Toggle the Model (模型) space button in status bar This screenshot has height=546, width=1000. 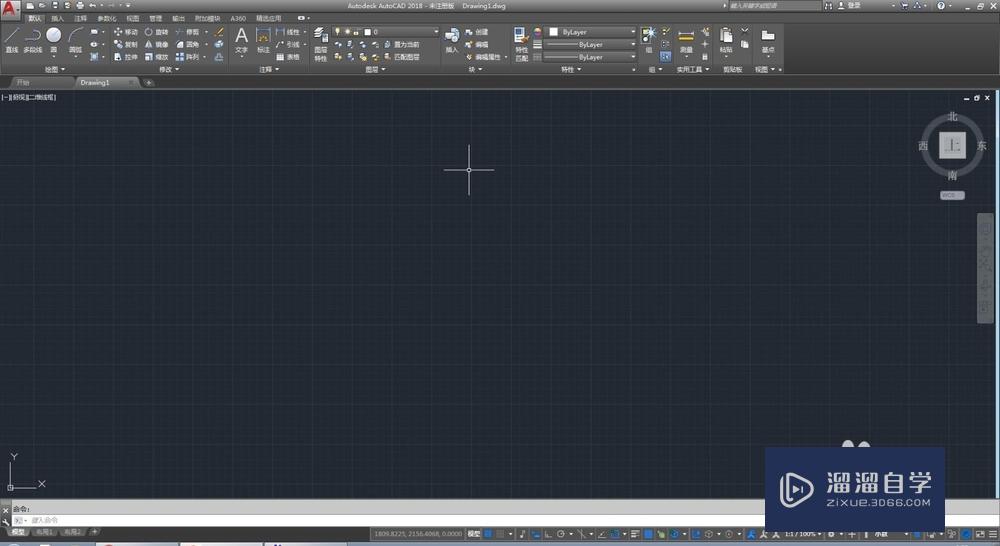[x=474, y=534]
